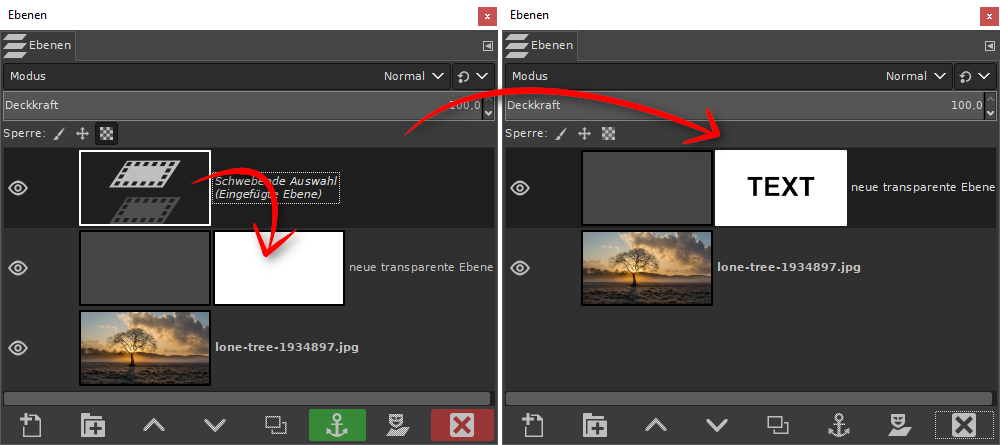Viewport: 1000px width, 445px height.
Task: Click the red delete layer button
Action: (461, 425)
